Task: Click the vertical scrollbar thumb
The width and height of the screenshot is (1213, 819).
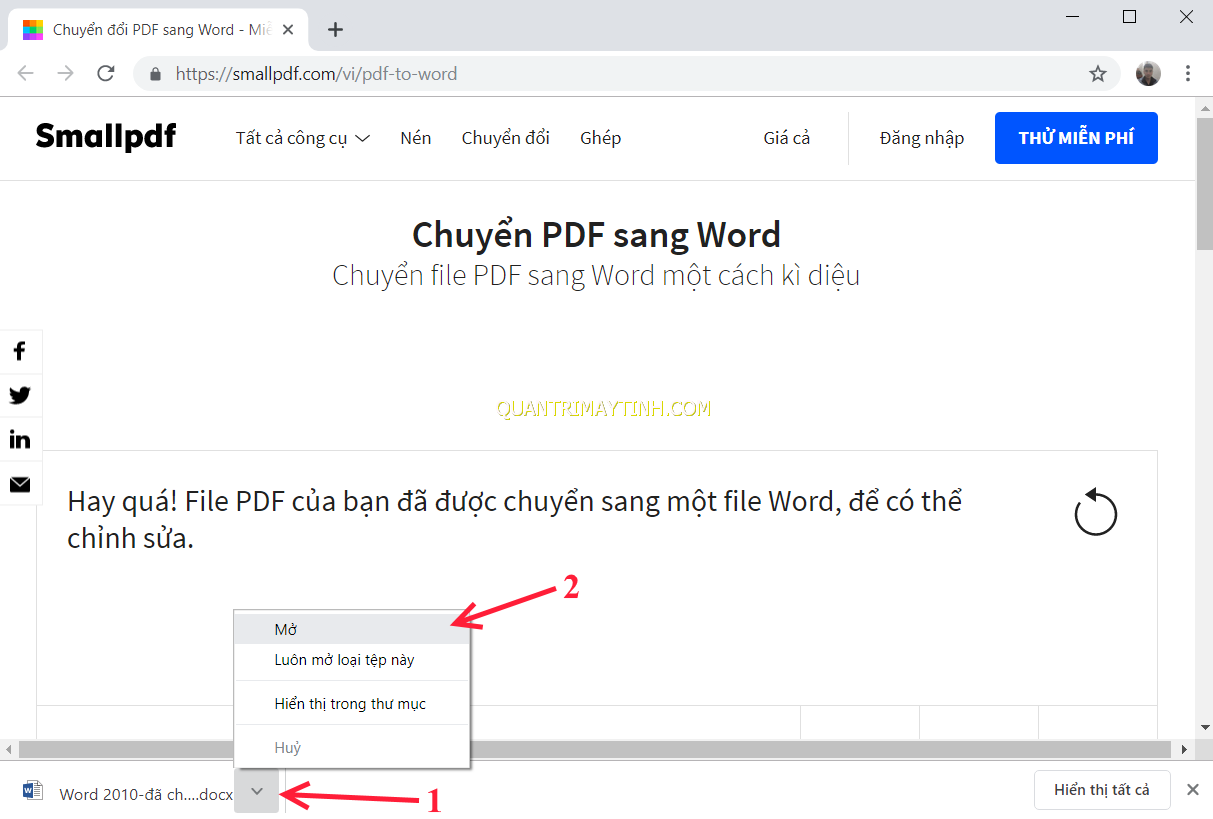Action: point(1204,182)
